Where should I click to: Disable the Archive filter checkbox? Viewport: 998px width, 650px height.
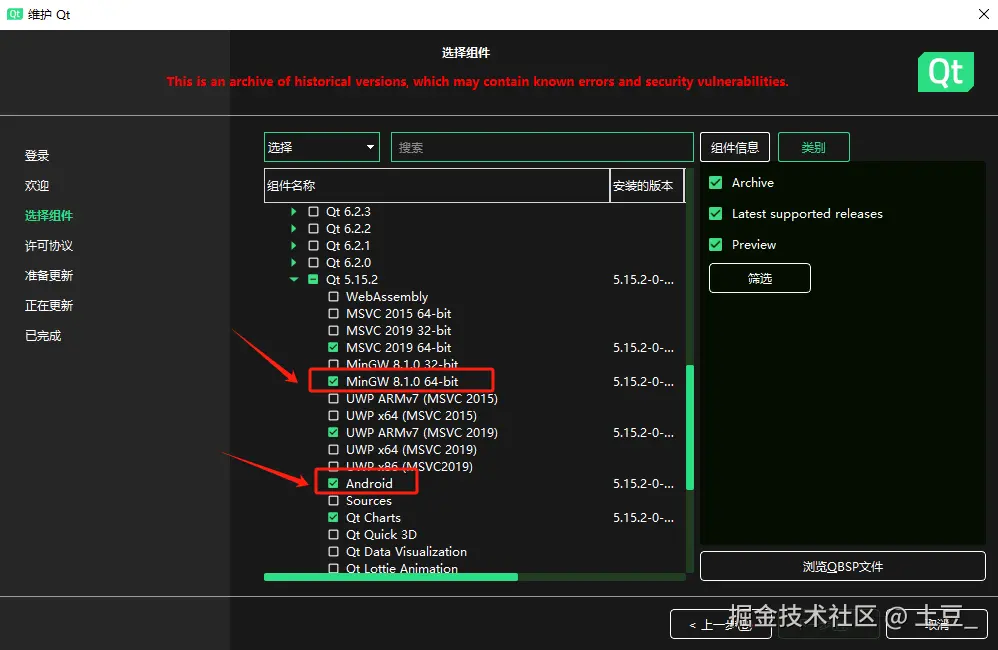click(x=715, y=183)
